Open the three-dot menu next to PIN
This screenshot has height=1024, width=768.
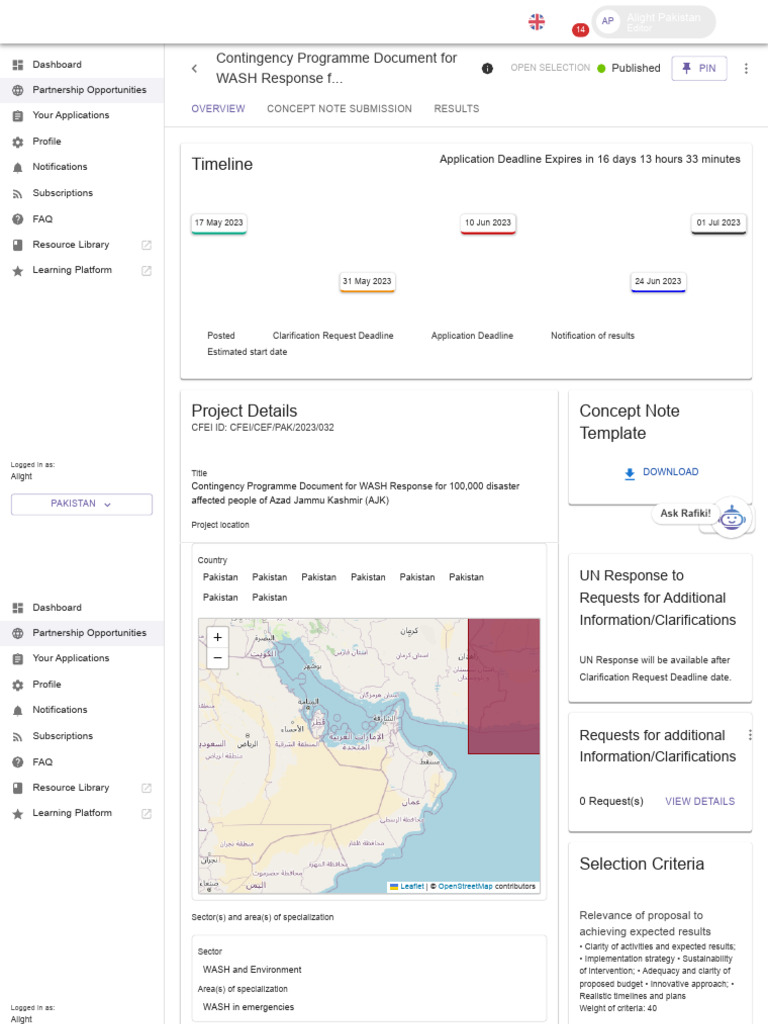coord(745,69)
